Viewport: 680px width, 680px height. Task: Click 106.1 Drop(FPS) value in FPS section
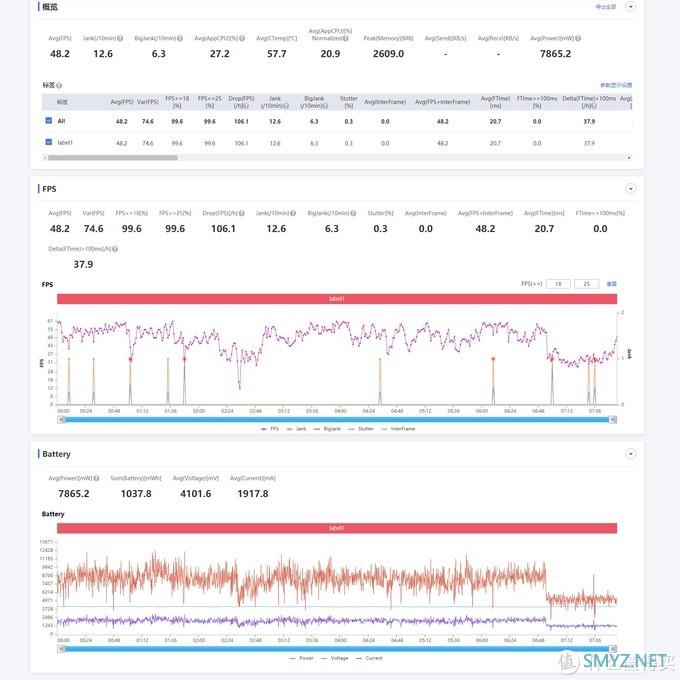click(223, 229)
